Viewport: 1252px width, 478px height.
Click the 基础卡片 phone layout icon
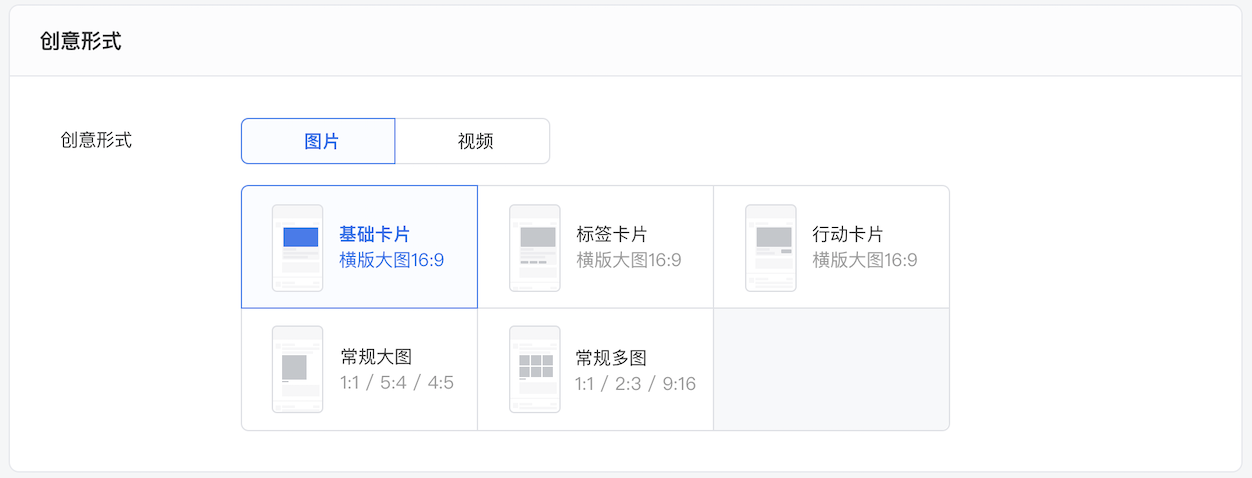point(297,248)
